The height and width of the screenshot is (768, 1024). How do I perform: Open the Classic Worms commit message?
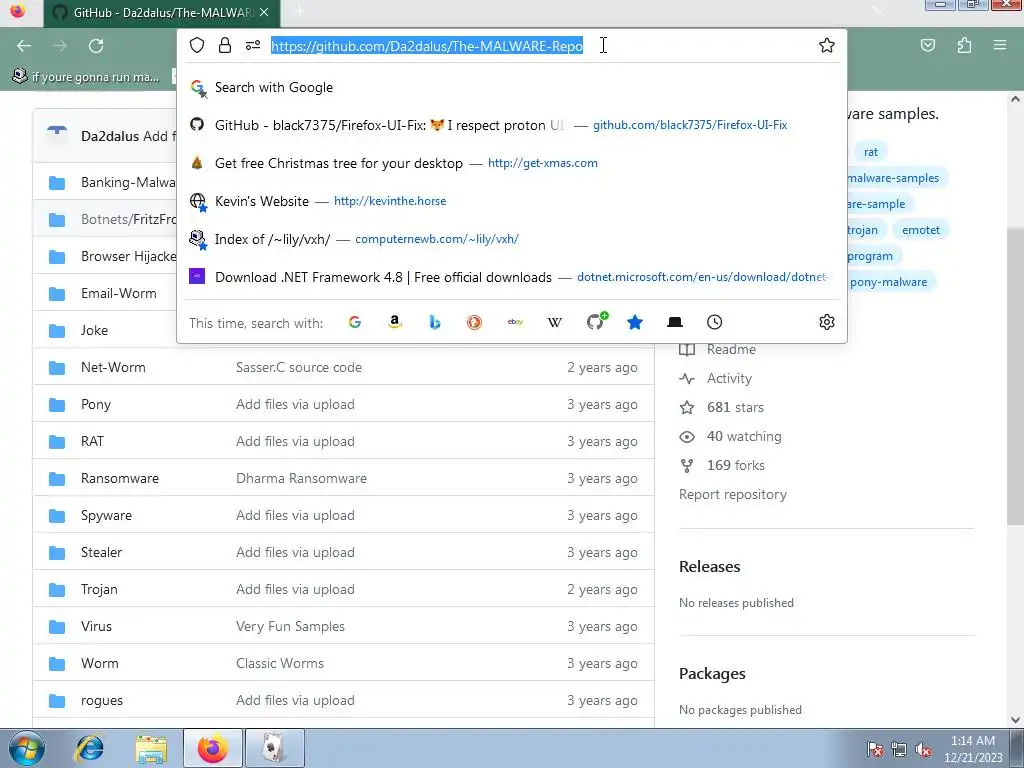tap(280, 663)
